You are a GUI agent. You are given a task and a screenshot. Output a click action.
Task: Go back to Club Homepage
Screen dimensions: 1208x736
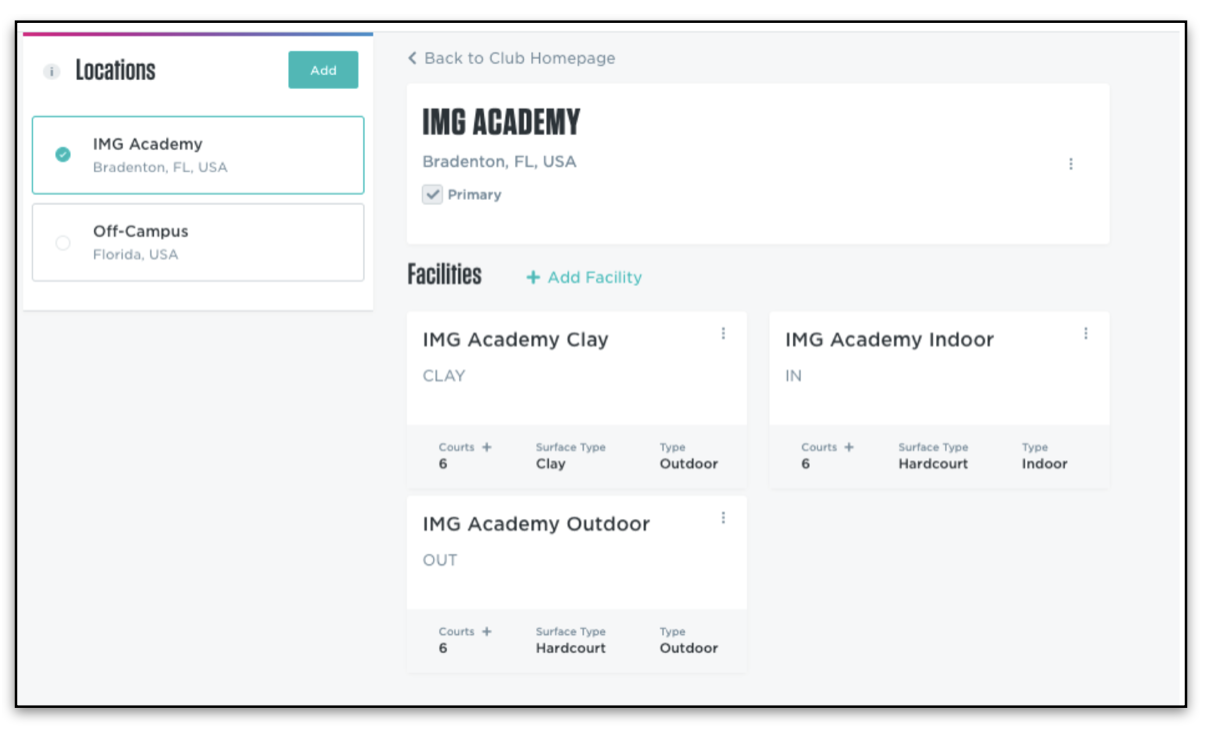519,58
